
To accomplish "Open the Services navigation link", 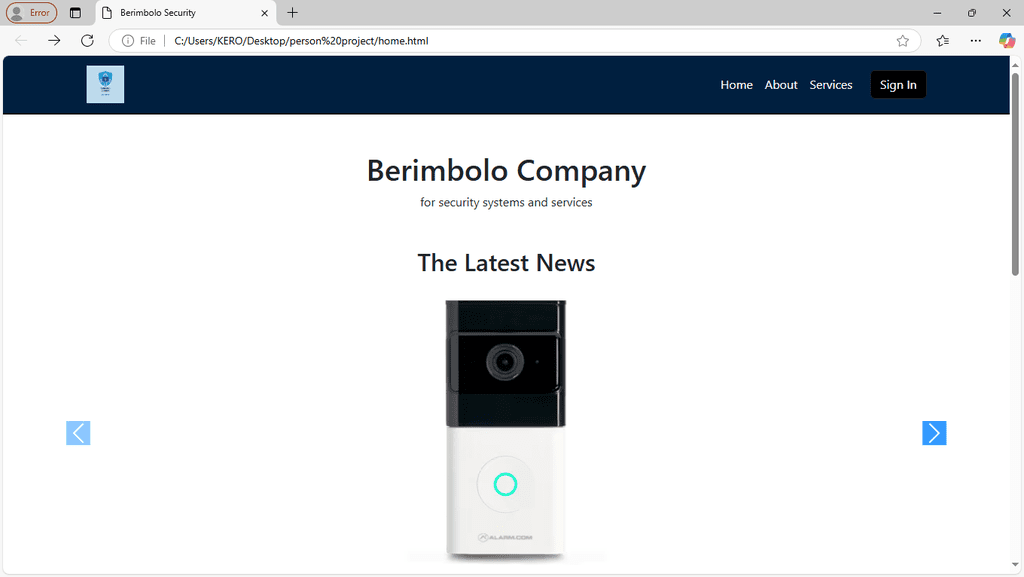I will tap(831, 85).
